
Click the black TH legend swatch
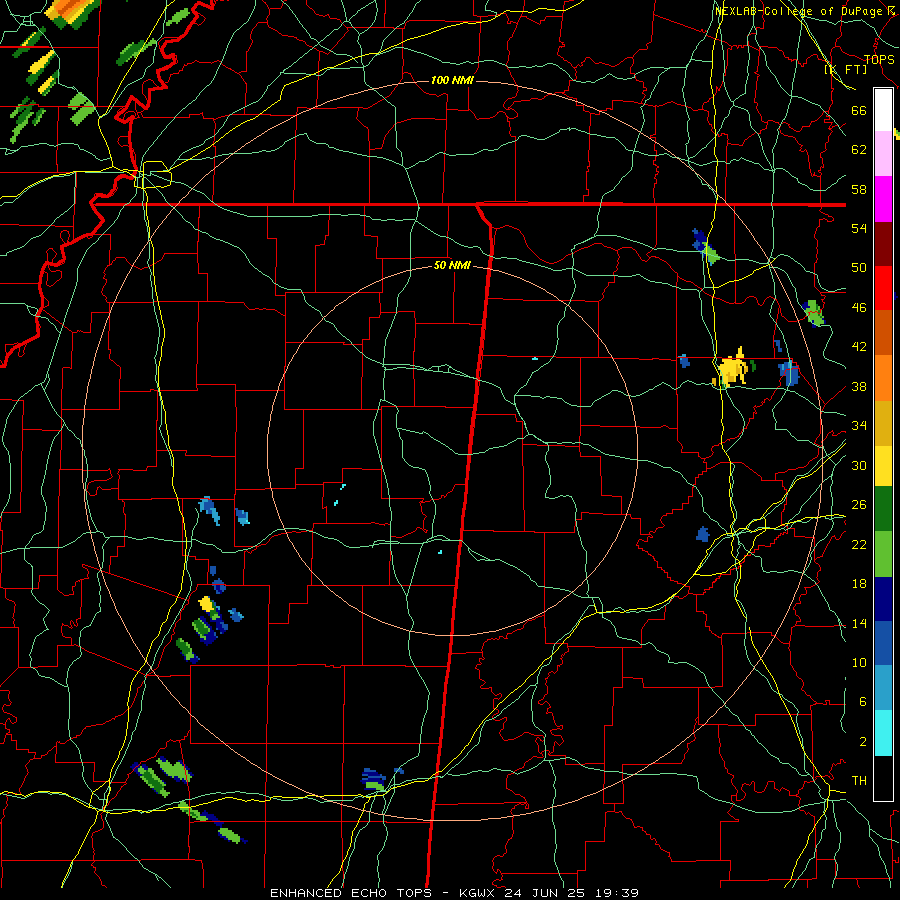(x=883, y=778)
